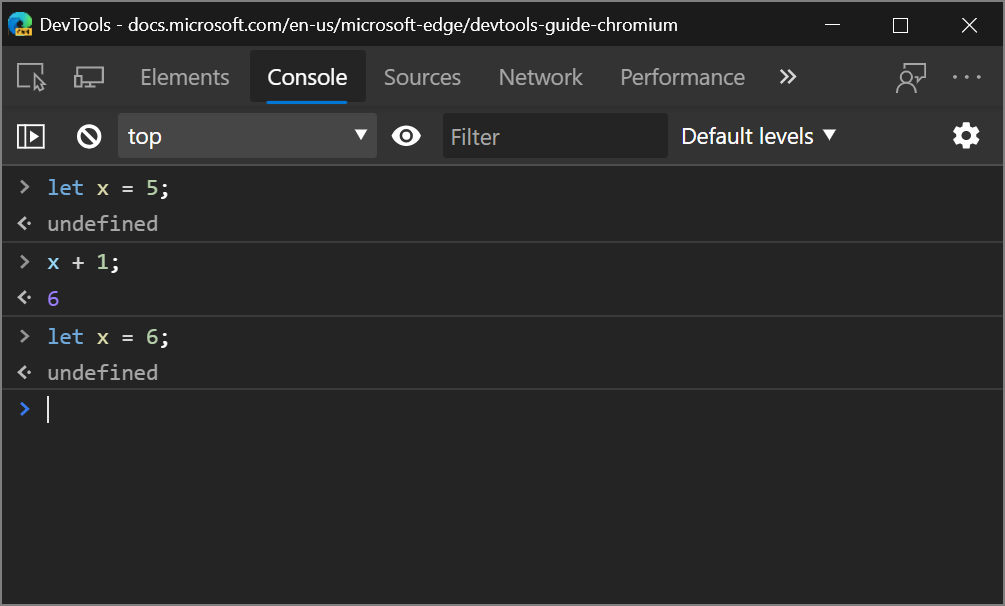1005x606 pixels.
Task: Expand more tabs chevron
Action: click(787, 77)
